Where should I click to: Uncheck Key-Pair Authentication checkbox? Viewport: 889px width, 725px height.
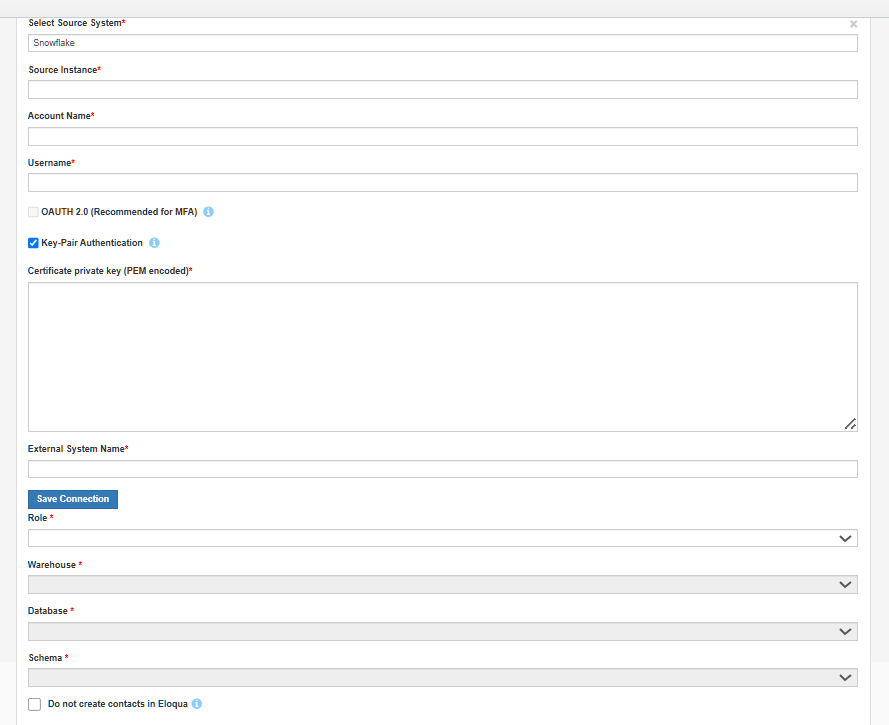tap(33, 243)
